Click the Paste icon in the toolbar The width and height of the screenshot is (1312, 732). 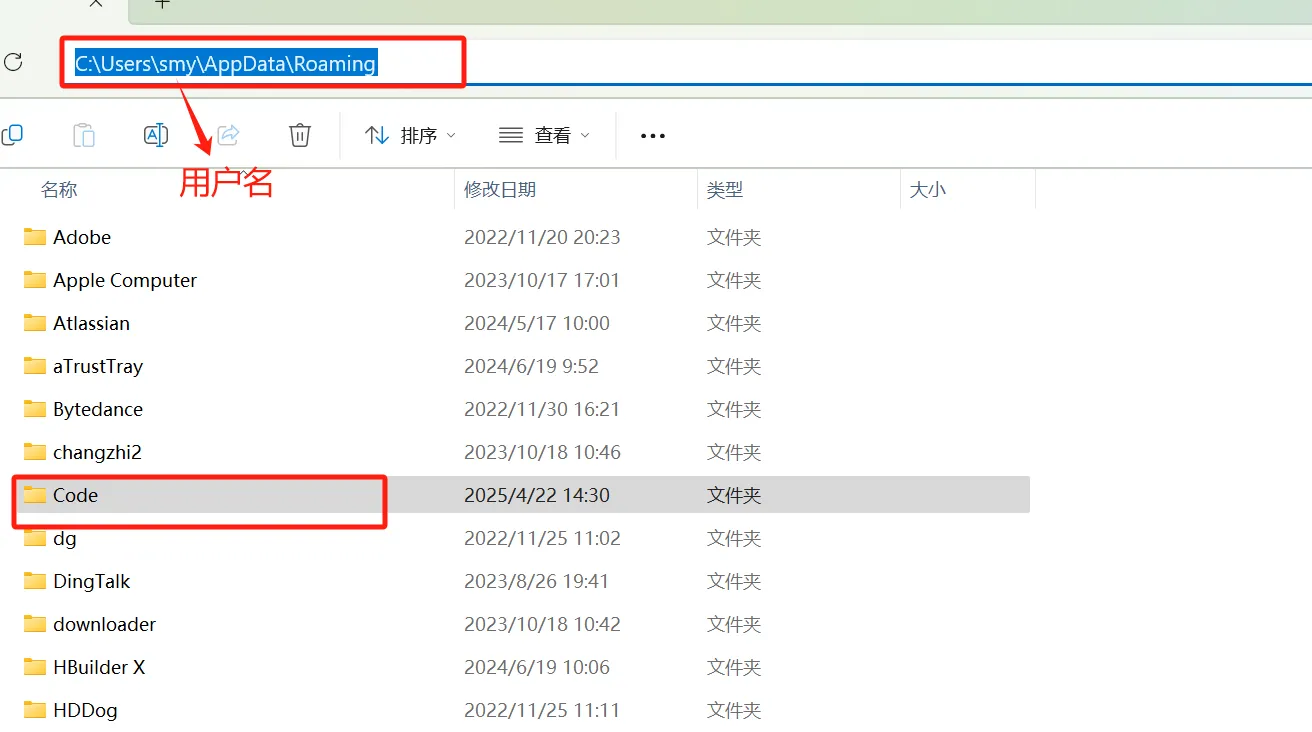[x=84, y=134]
